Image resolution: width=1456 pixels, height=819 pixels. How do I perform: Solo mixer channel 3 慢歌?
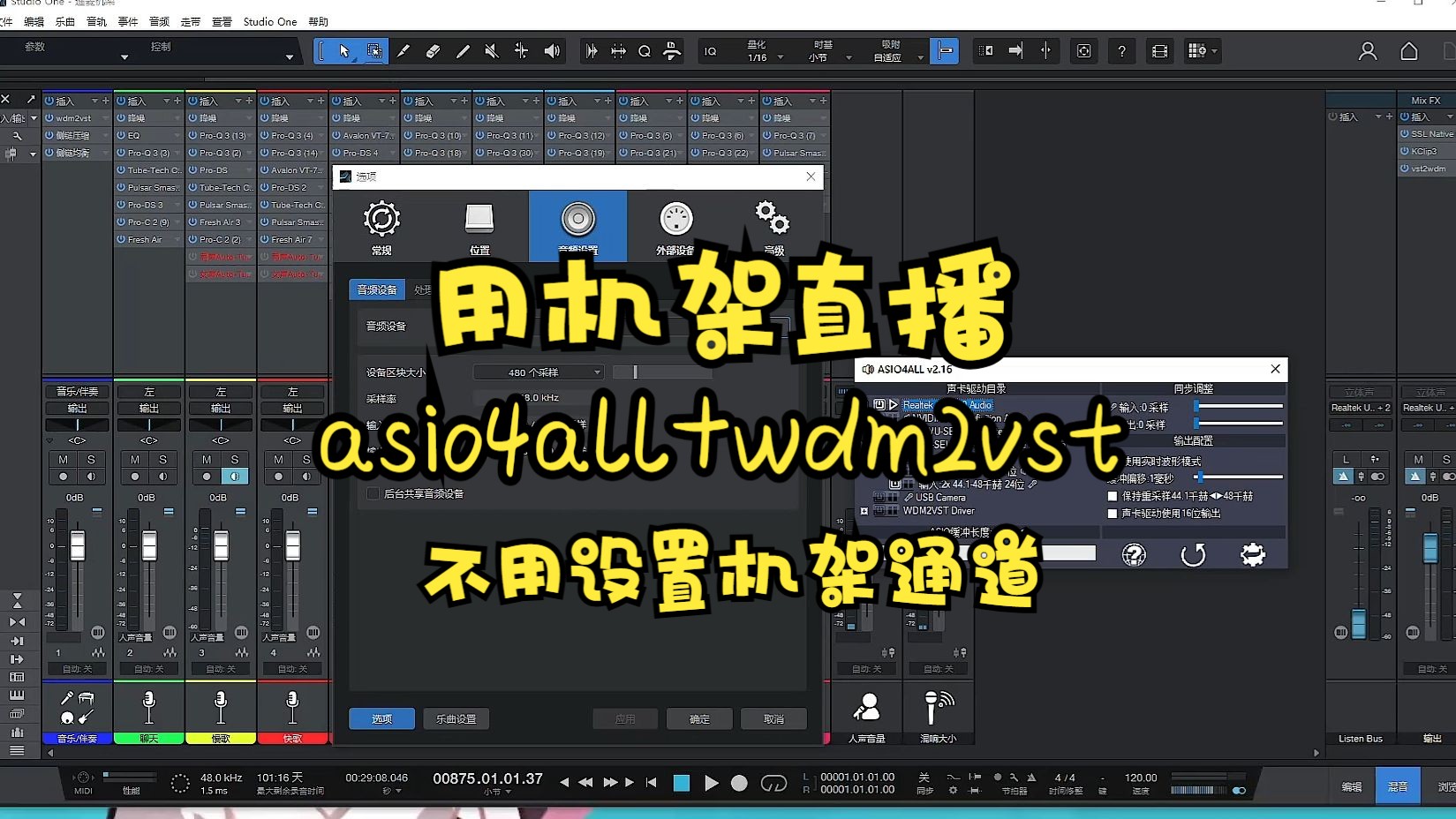pos(234,460)
